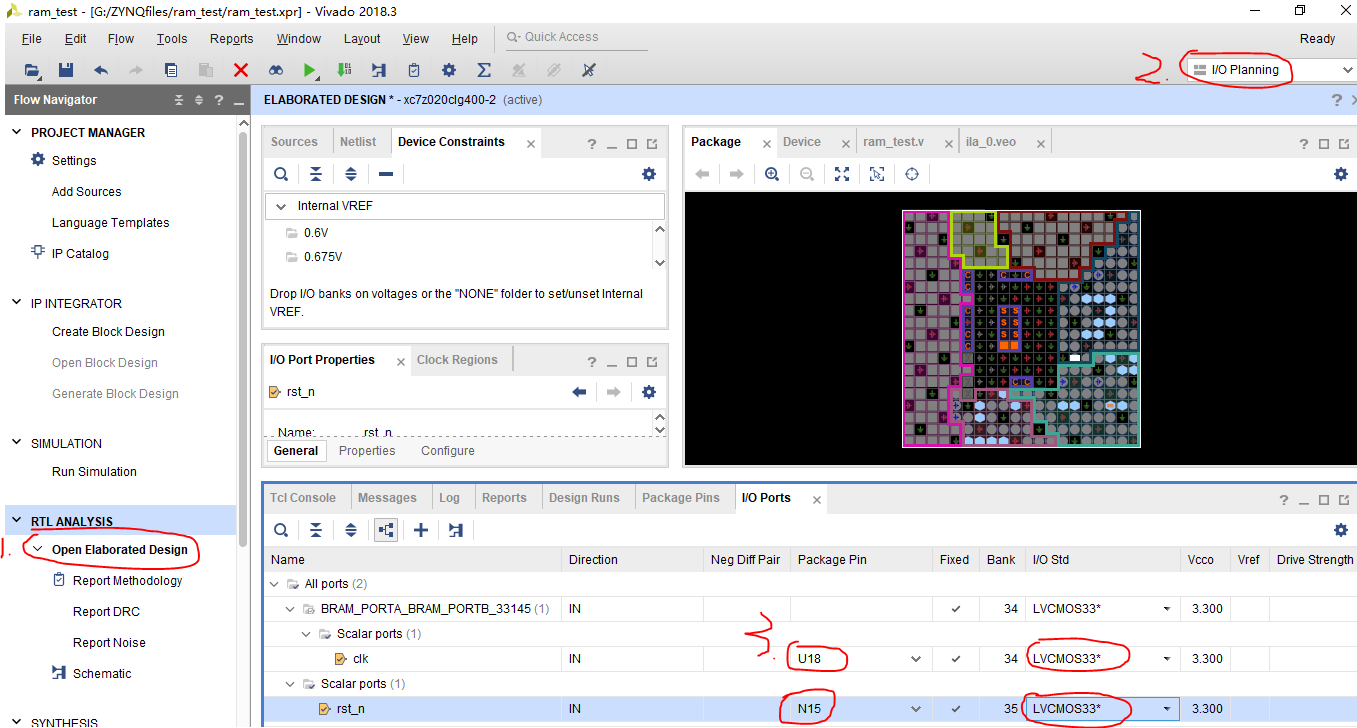
Task: Click Report DRC under RTL Analysis
Action: 106,612
